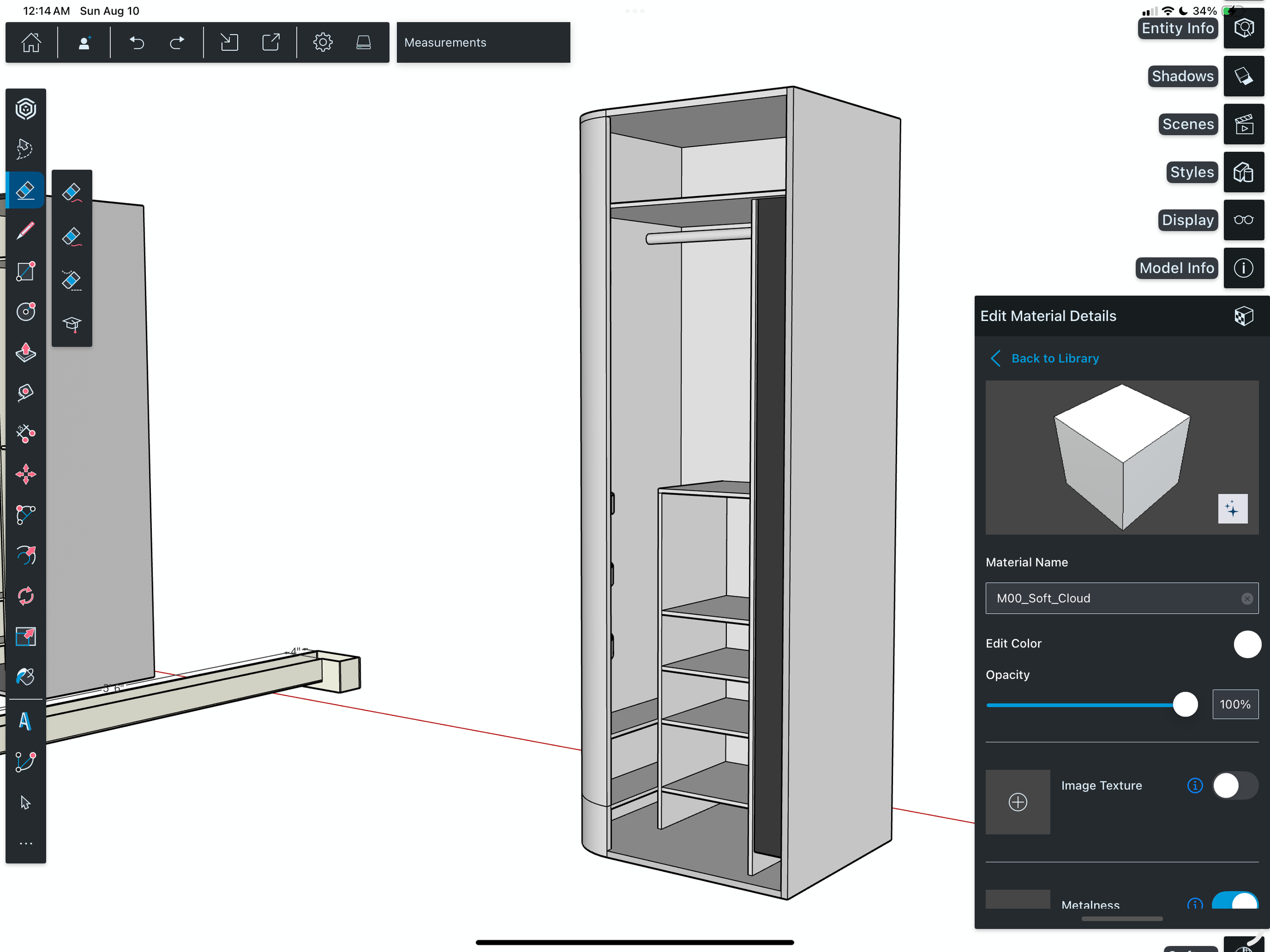The height and width of the screenshot is (952, 1270).
Task: Click the materials cube icon in panel header
Action: (1244, 316)
